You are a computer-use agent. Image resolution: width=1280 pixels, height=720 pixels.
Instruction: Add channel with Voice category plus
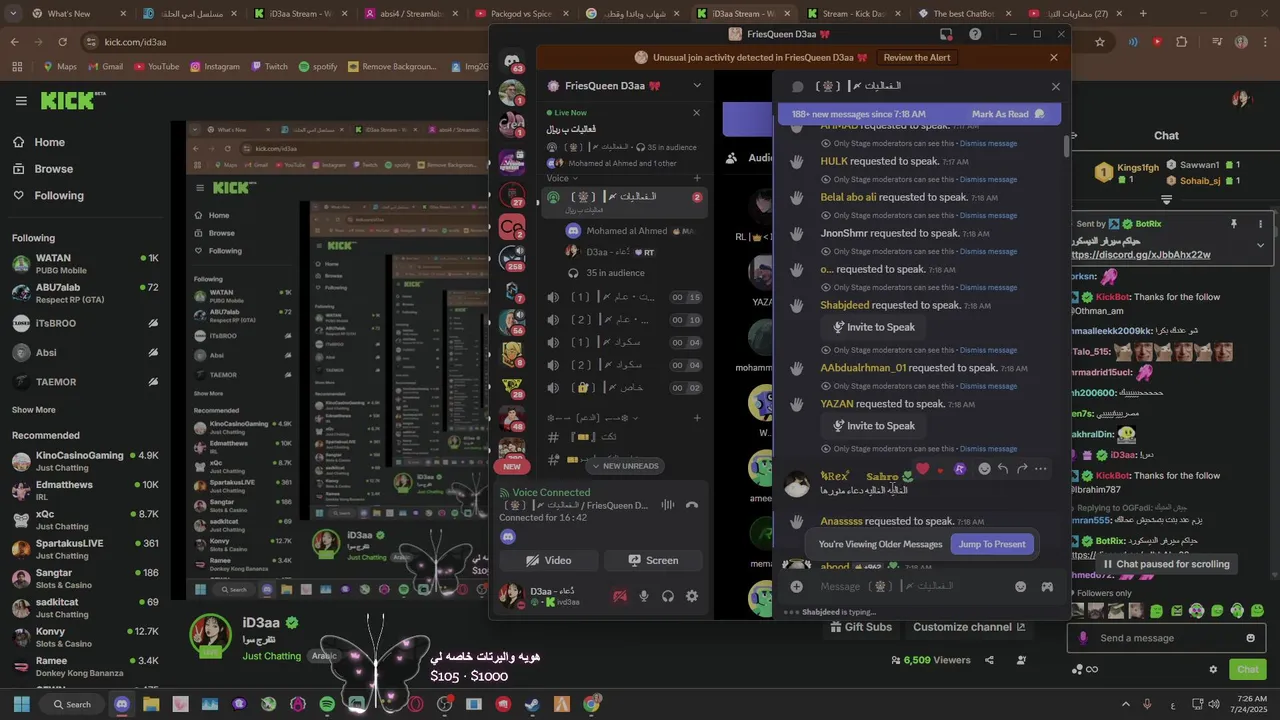[x=697, y=178]
